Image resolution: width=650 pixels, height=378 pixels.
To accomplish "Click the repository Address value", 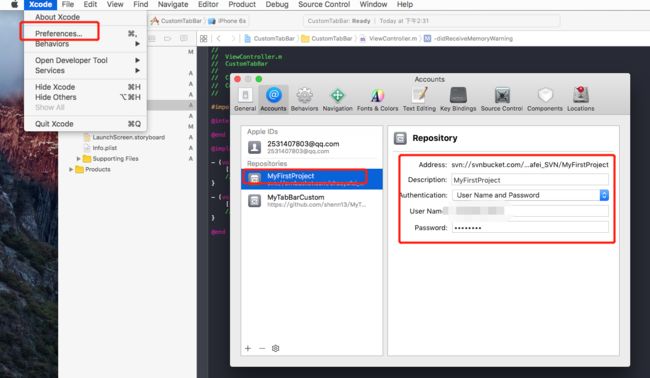I will click(x=530, y=165).
